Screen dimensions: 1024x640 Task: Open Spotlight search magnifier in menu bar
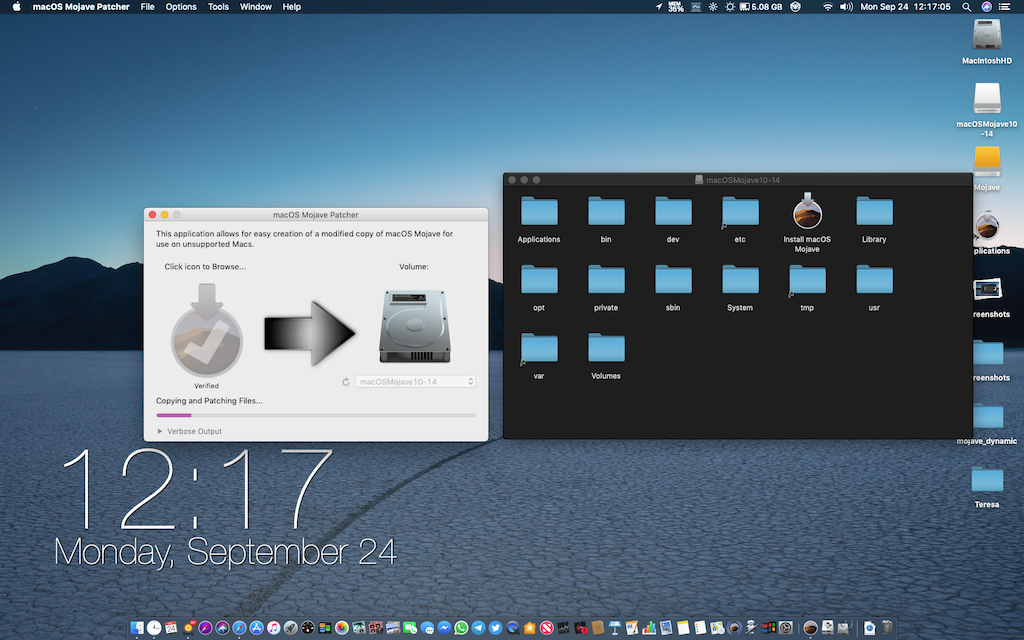coord(967,7)
